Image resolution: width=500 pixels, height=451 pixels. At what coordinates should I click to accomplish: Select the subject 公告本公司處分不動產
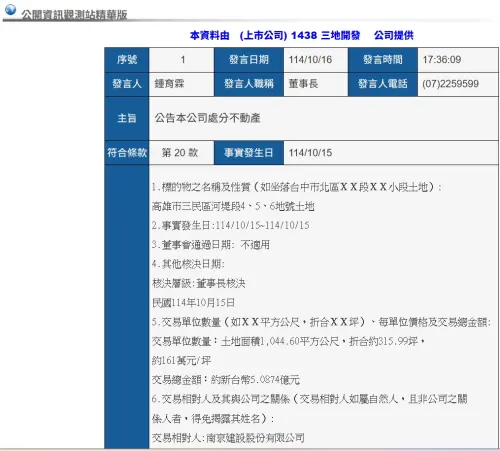[x=207, y=118]
